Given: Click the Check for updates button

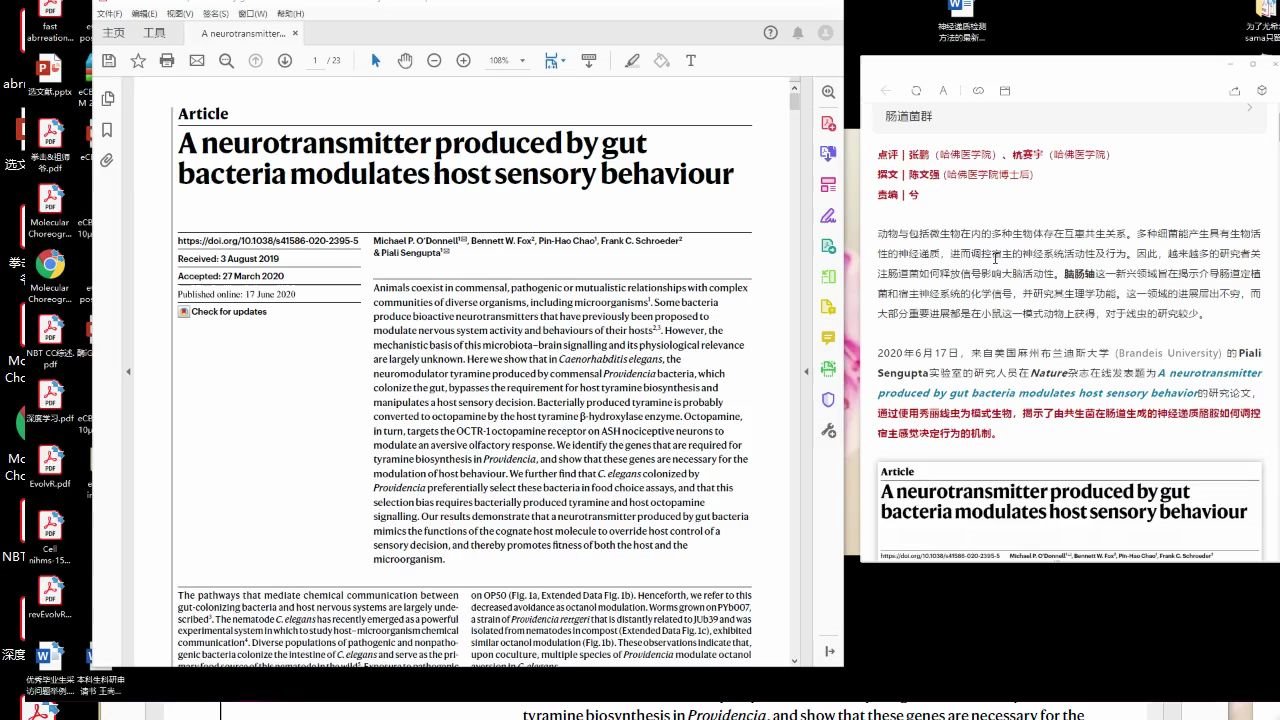Looking at the screenshot, I should (x=222, y=312).
